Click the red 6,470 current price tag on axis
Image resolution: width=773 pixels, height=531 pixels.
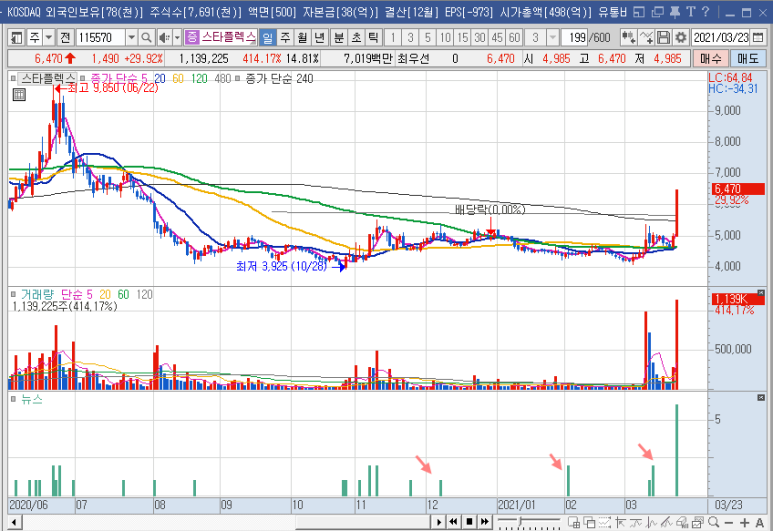tap(738, 189)
